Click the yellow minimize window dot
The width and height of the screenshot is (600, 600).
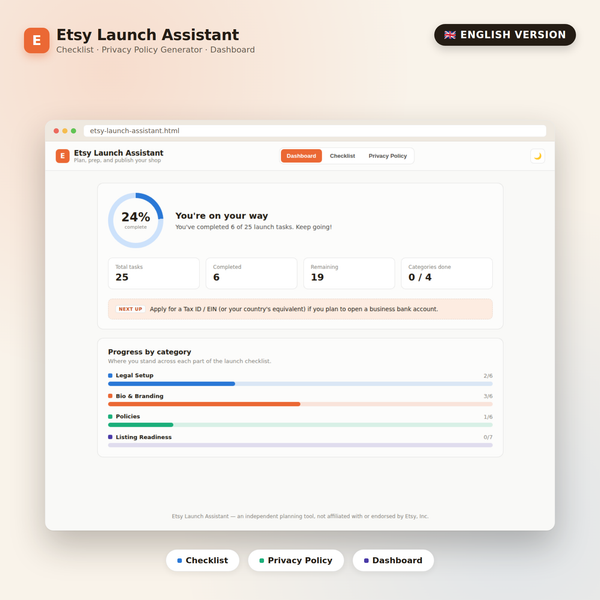click(65, 131)
